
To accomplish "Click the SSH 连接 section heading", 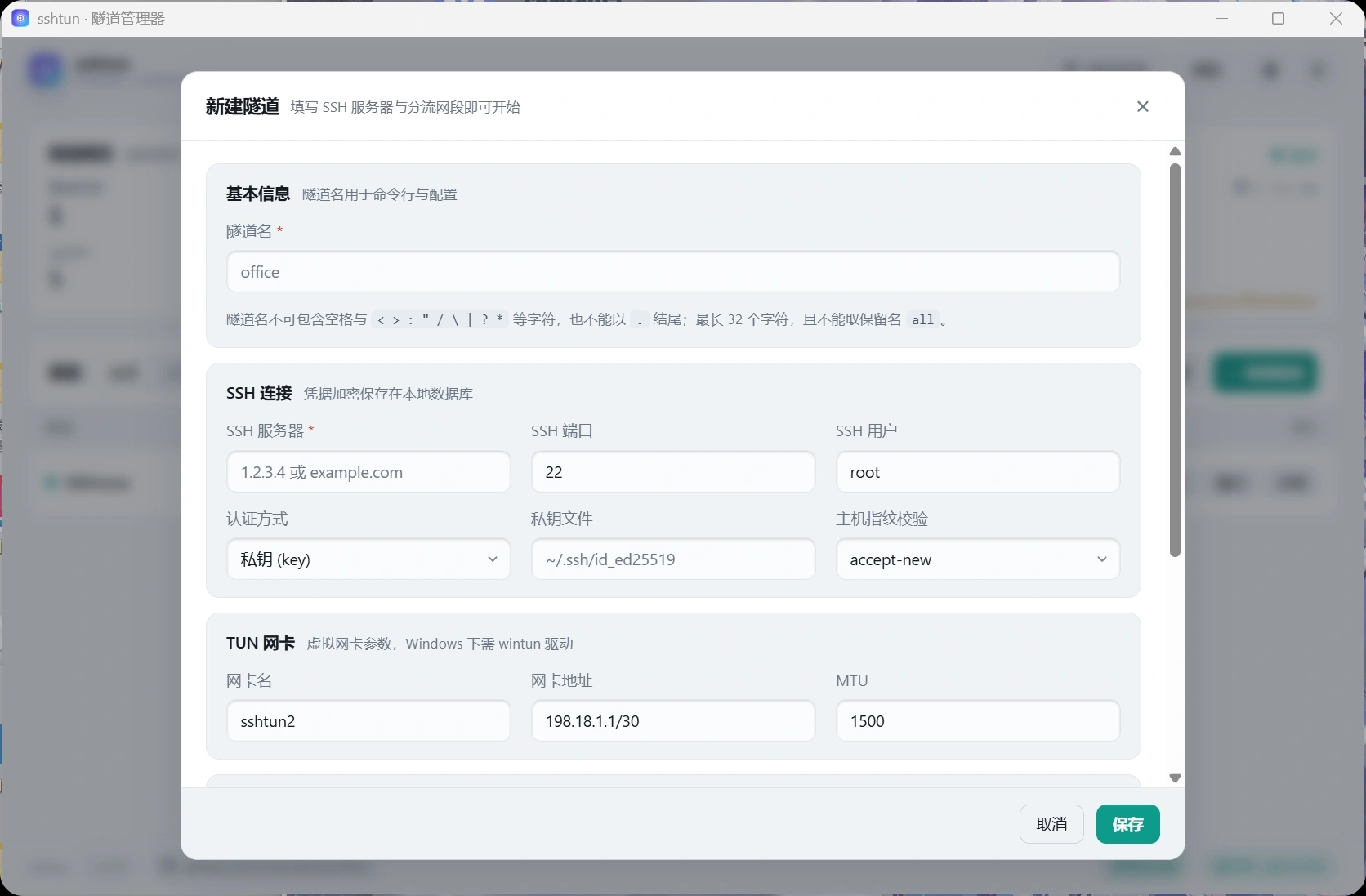I will pyautogui.click(x=259, y=393).
